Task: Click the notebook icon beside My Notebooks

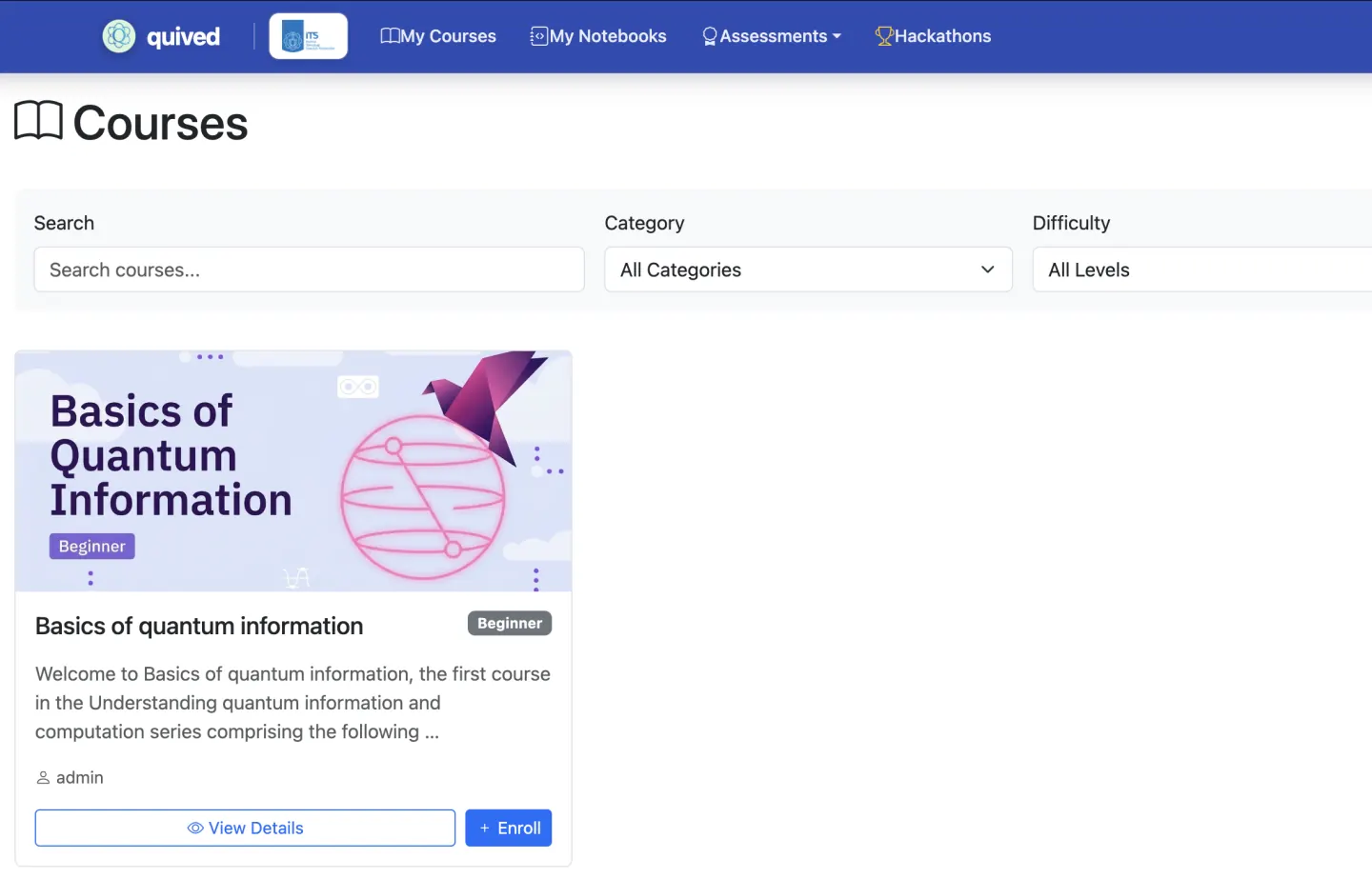Action: point(539,36)
